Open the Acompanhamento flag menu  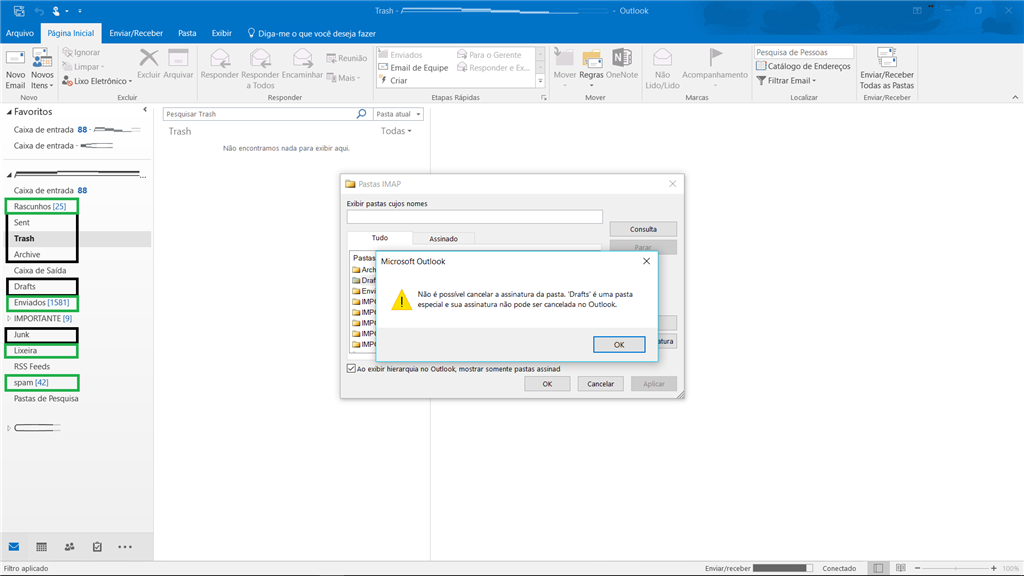[x=715, y=69]
